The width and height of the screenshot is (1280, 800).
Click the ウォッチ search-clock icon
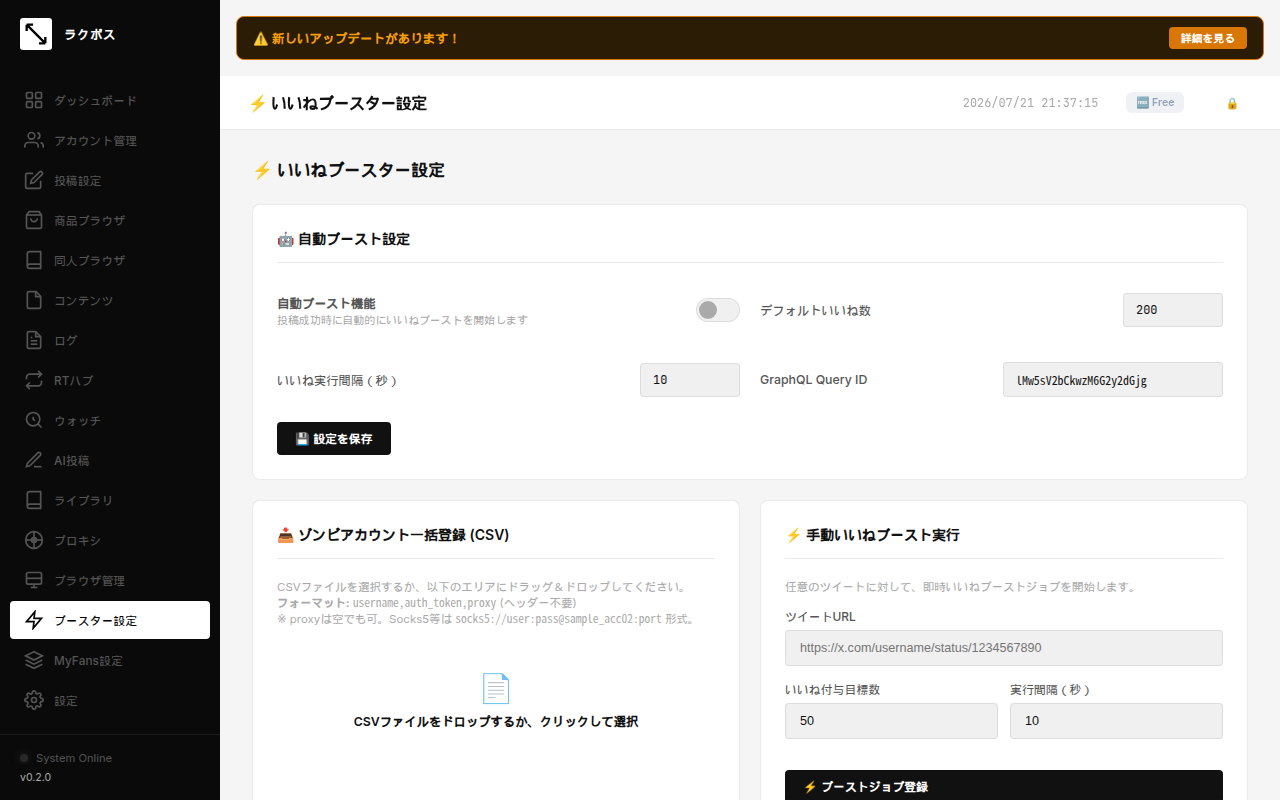tap(34, 420)
